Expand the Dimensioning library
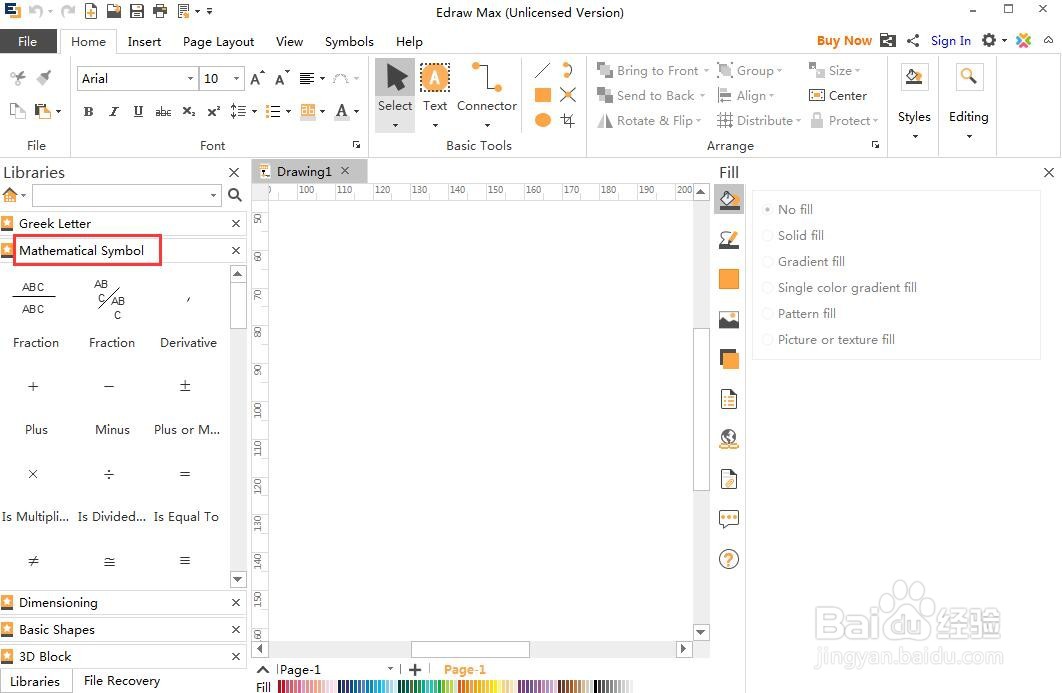The width and height of the screenshot is (1062, 693). (x=58, y=602)
